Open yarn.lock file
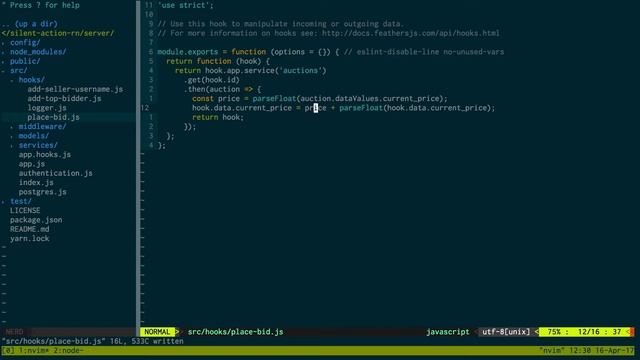This screenshot has height=360, width=640. pos(29,239)
